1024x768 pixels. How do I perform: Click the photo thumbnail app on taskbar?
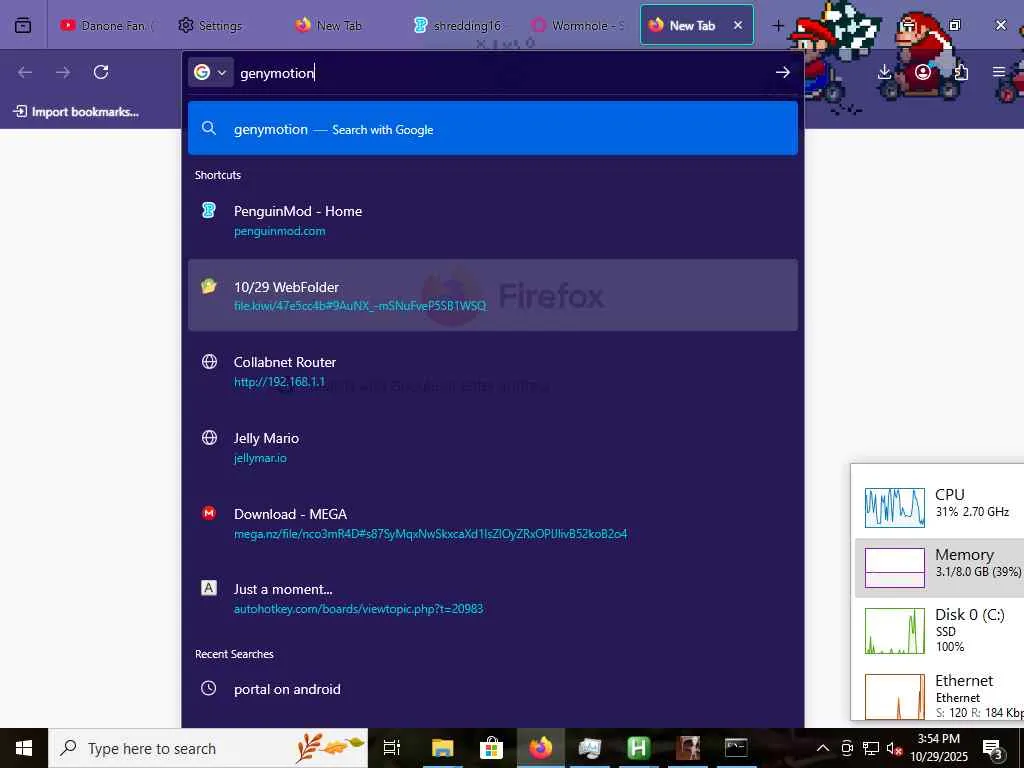coord(687,748)
